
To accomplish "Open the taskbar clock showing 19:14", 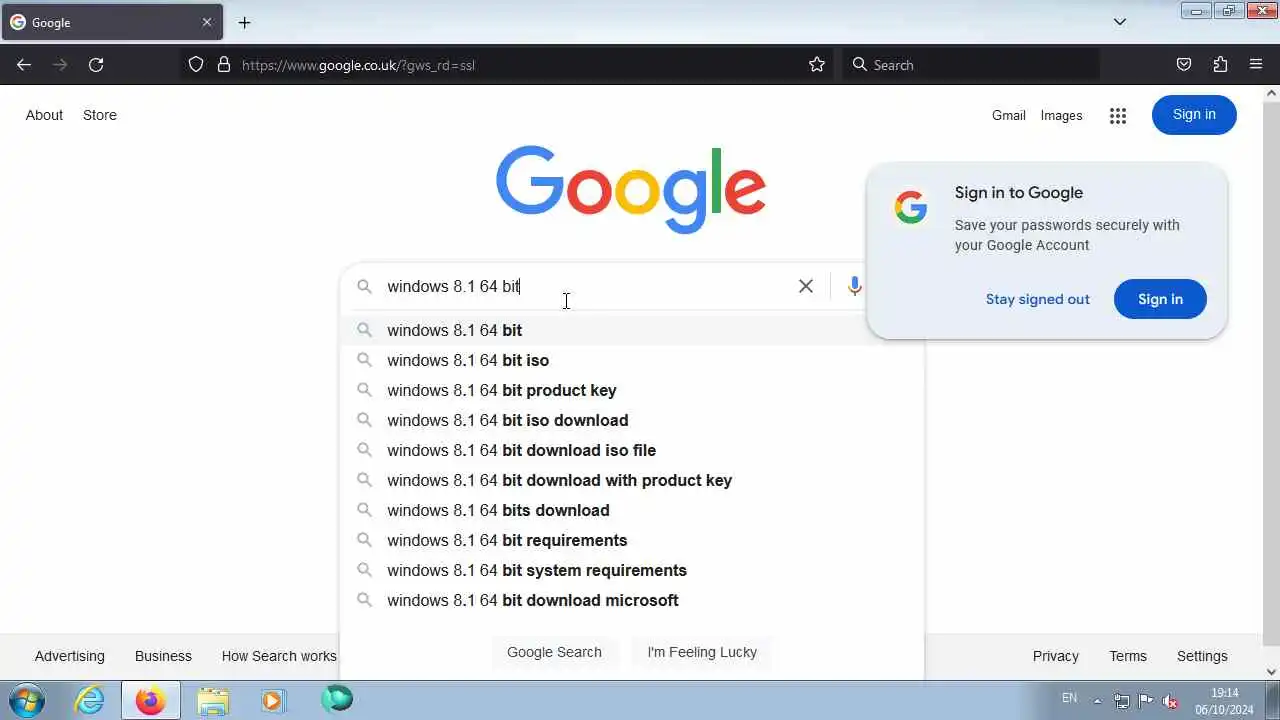I will click(x=1224, y=700).
